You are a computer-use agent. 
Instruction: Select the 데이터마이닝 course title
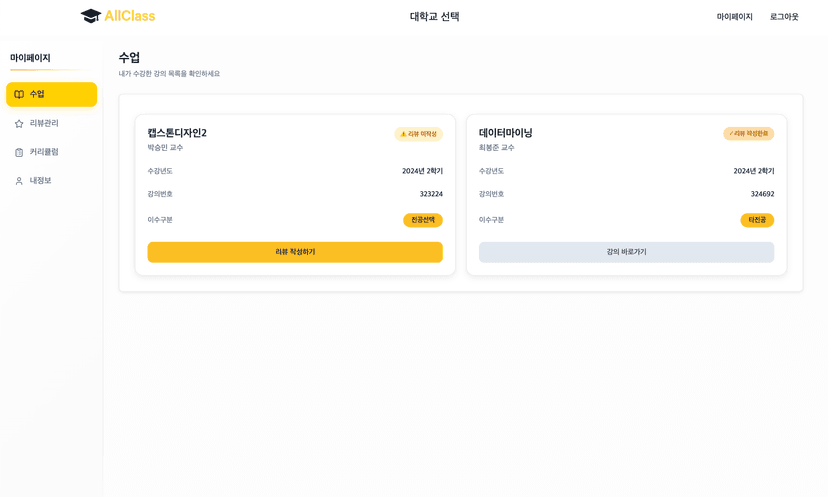(x=505, y=133)
